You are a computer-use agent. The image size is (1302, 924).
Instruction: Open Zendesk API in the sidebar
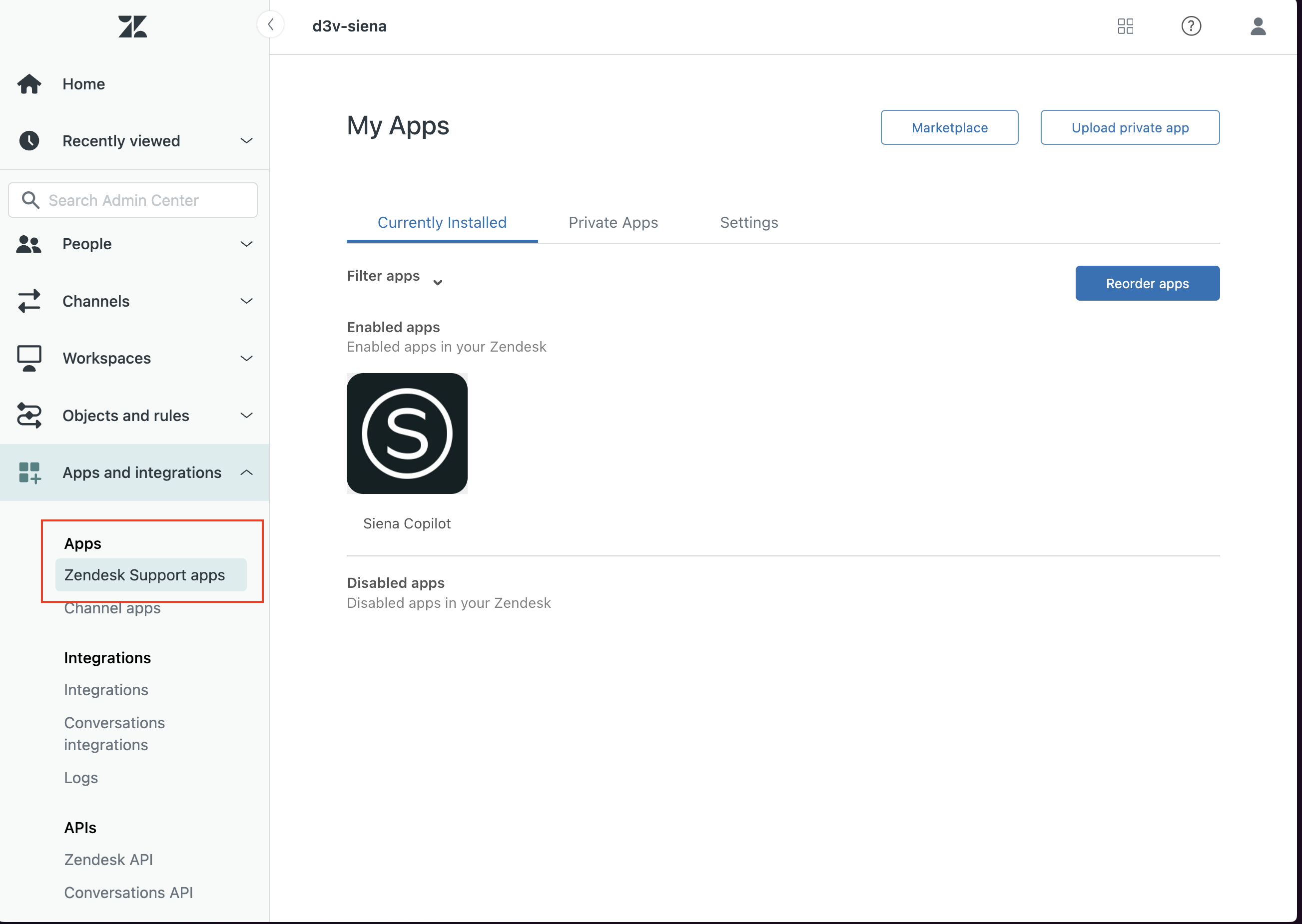109,860
